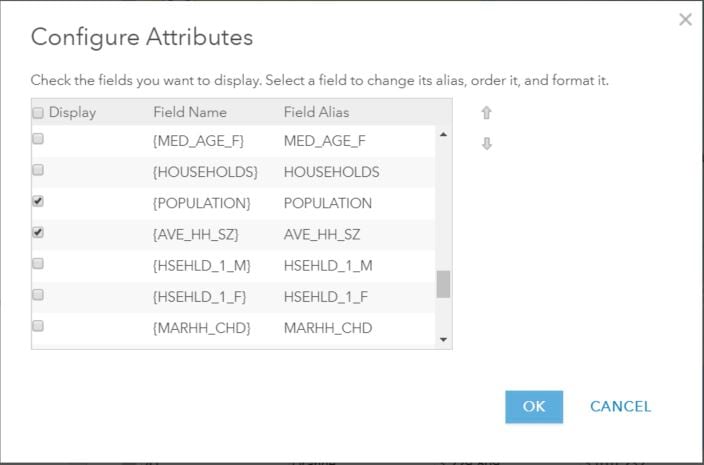Click the Field Name column header
The image size is (704, 465).
tap(190, 112)
